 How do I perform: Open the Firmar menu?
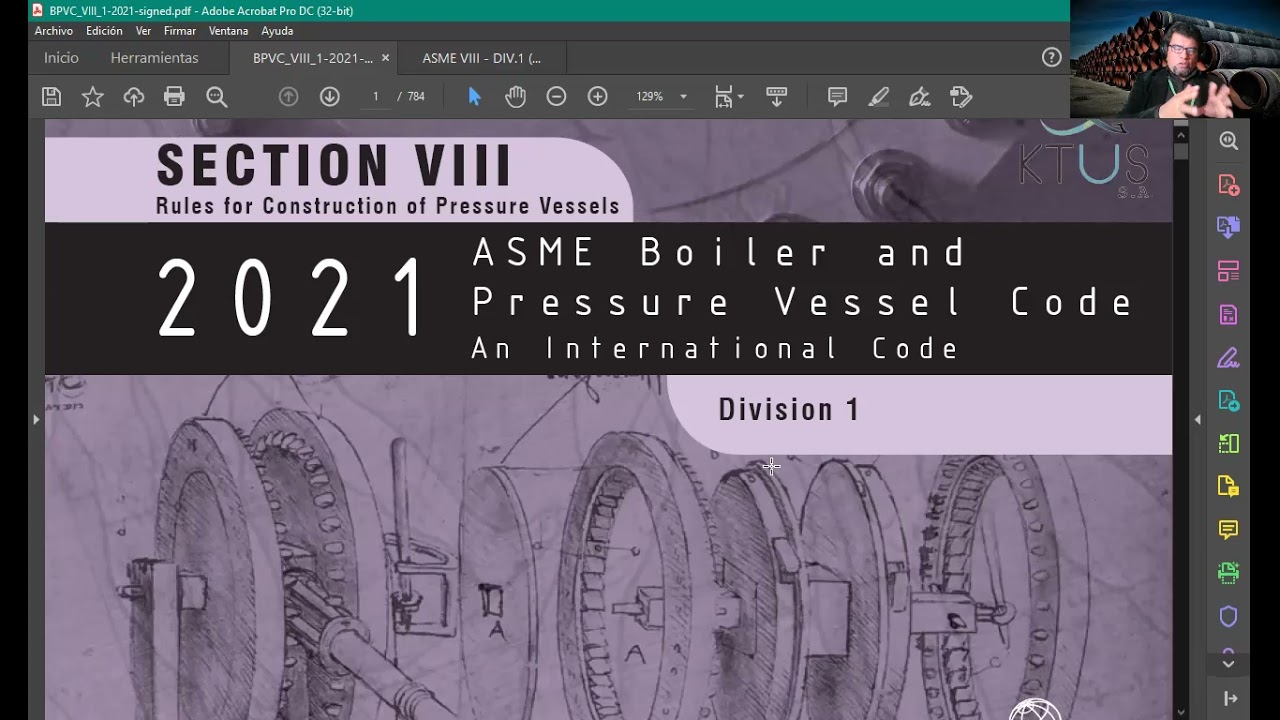pyautogui.click(x=180, y=31)
